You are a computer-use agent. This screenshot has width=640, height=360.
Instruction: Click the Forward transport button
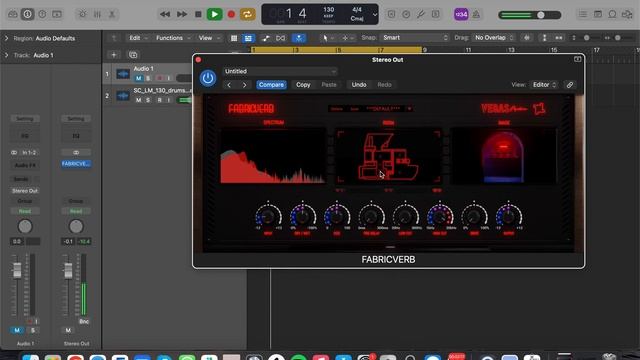coord(182,14)
